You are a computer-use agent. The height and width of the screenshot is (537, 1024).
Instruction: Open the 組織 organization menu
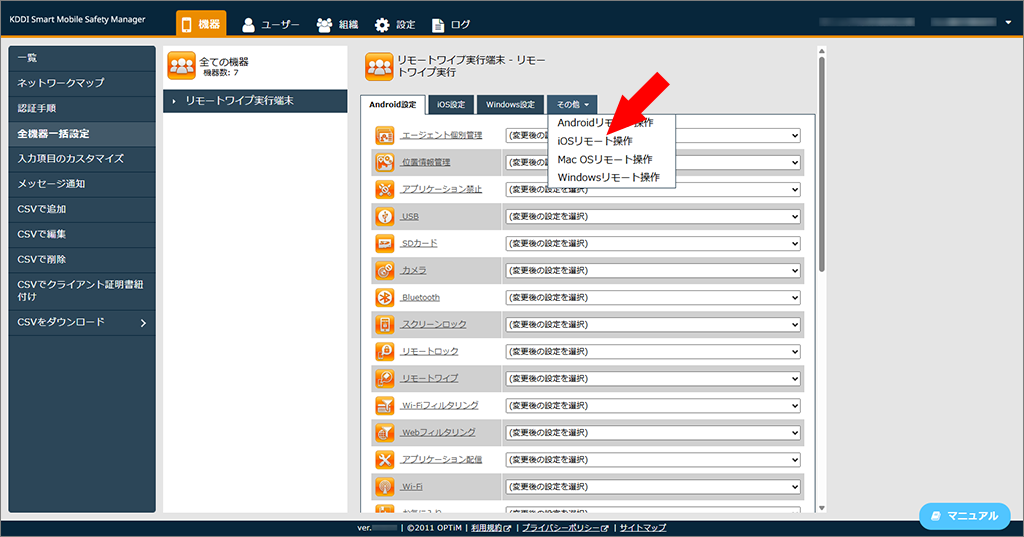(x=338, y=25)
